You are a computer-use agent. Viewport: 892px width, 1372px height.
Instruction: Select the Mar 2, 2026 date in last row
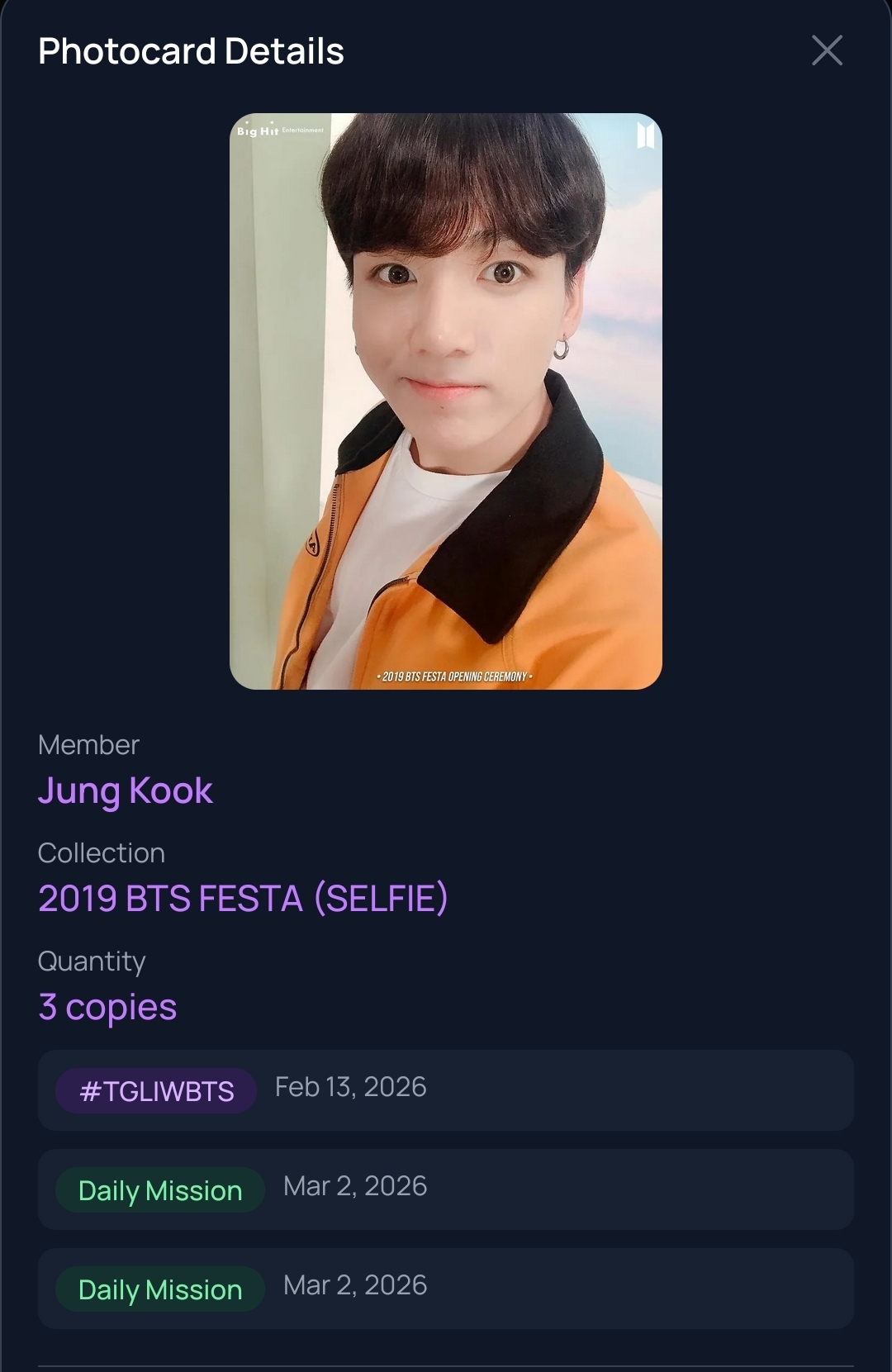355,1285
